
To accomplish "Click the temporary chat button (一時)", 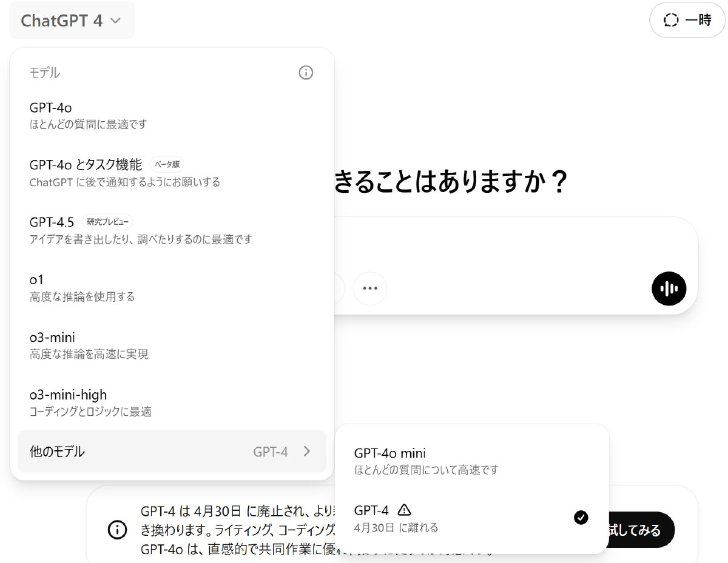I will pyautogui.click(x=687, y=20).
